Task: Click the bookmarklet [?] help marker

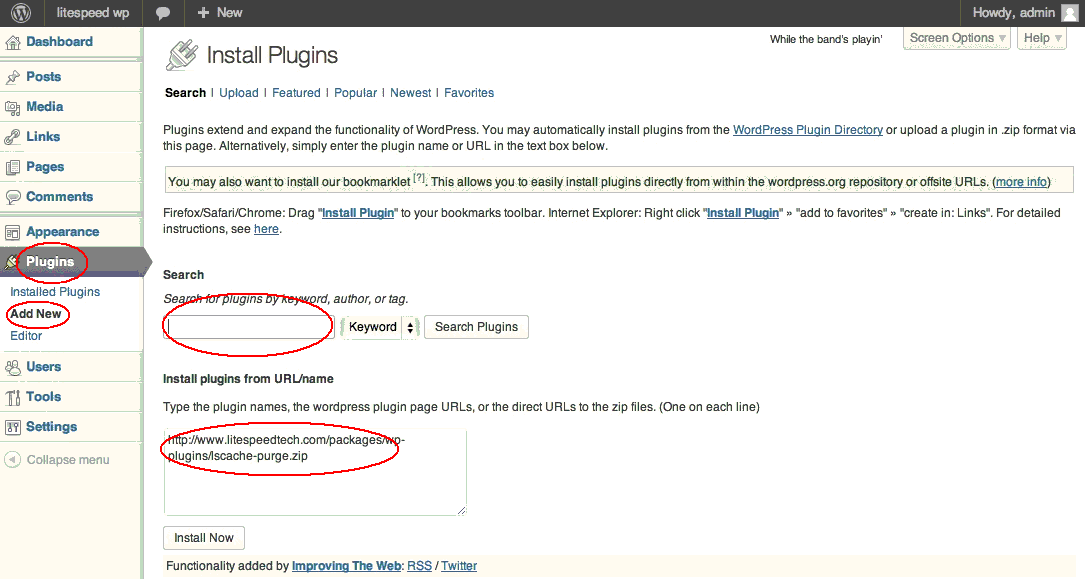Action: pyautogui.click(x=419, y=178)
